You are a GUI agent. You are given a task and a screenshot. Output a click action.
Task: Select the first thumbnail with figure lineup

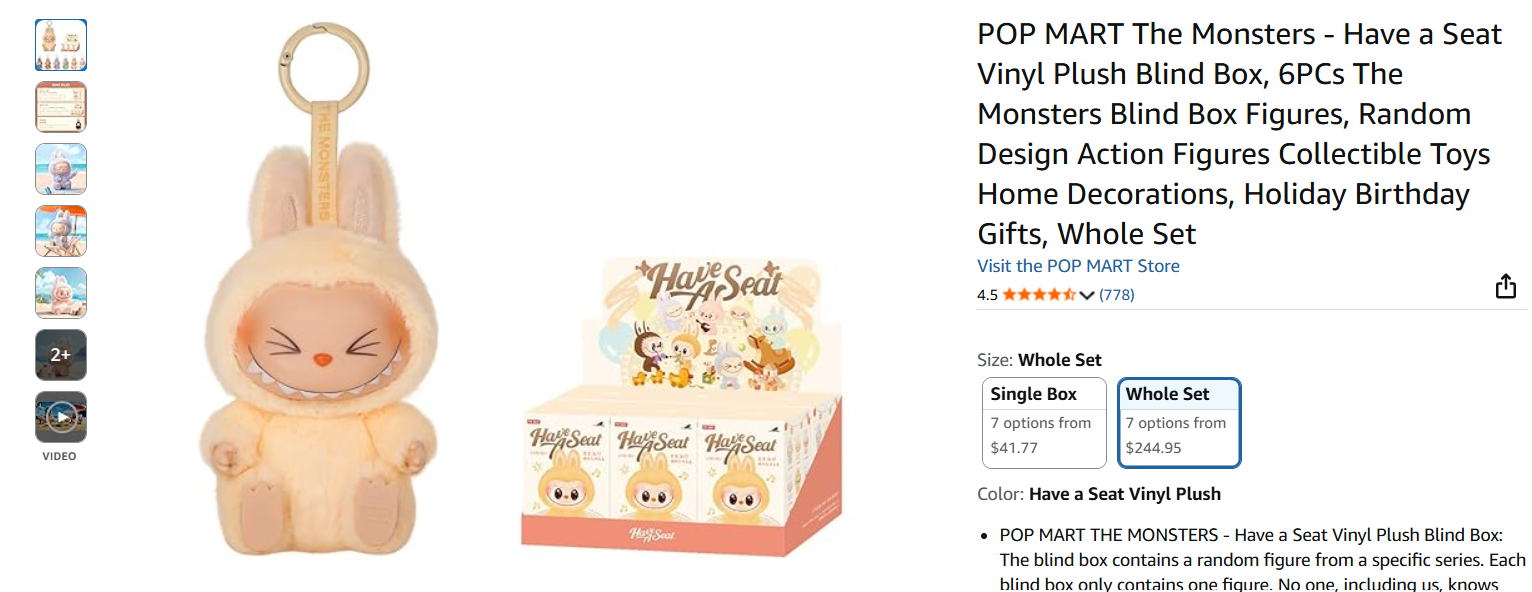click(x=61, y=45)
